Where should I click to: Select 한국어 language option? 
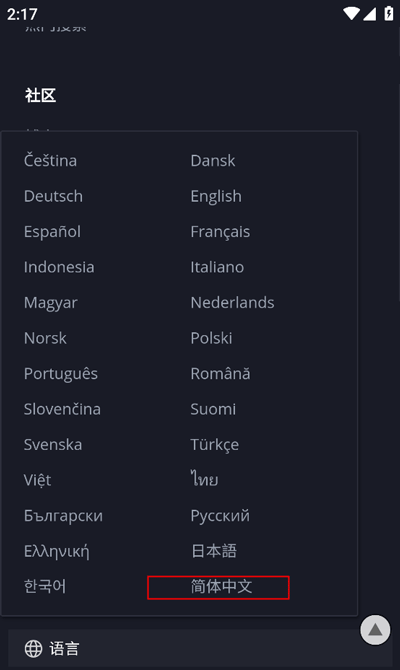click(45, 586)
